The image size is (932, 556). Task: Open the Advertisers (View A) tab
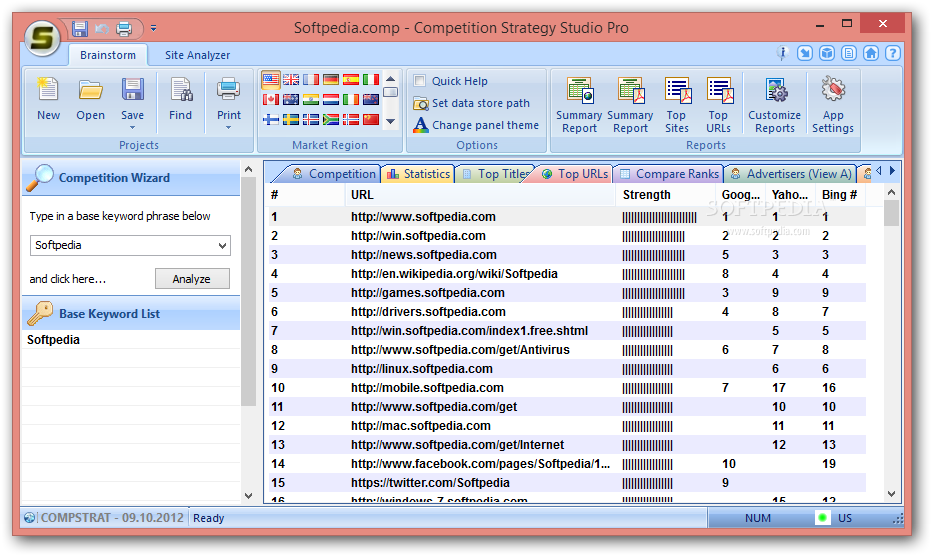point(792,174)
